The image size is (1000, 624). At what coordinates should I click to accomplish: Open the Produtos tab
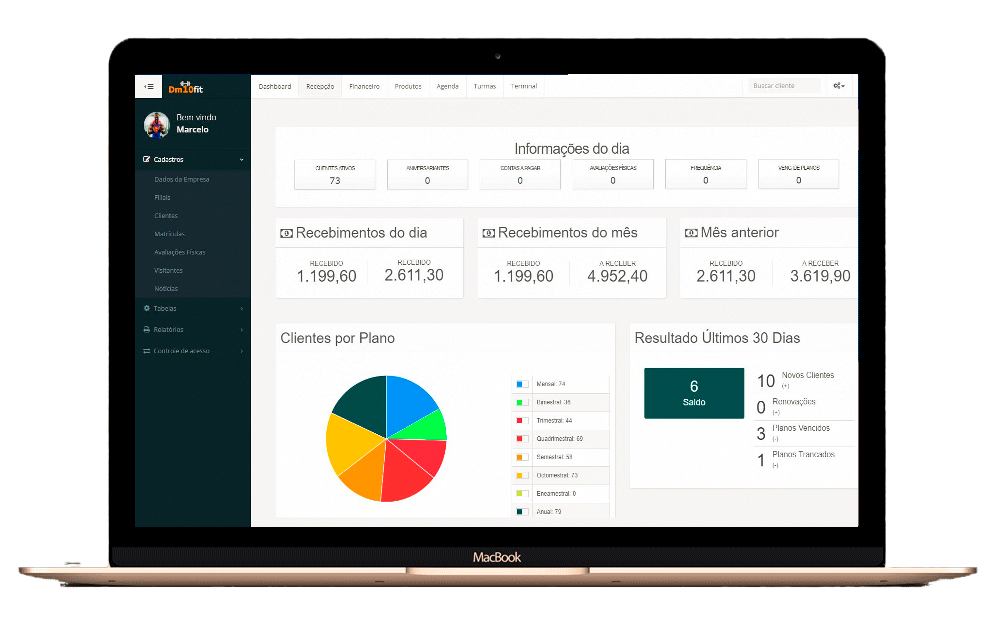click(408, 86)
